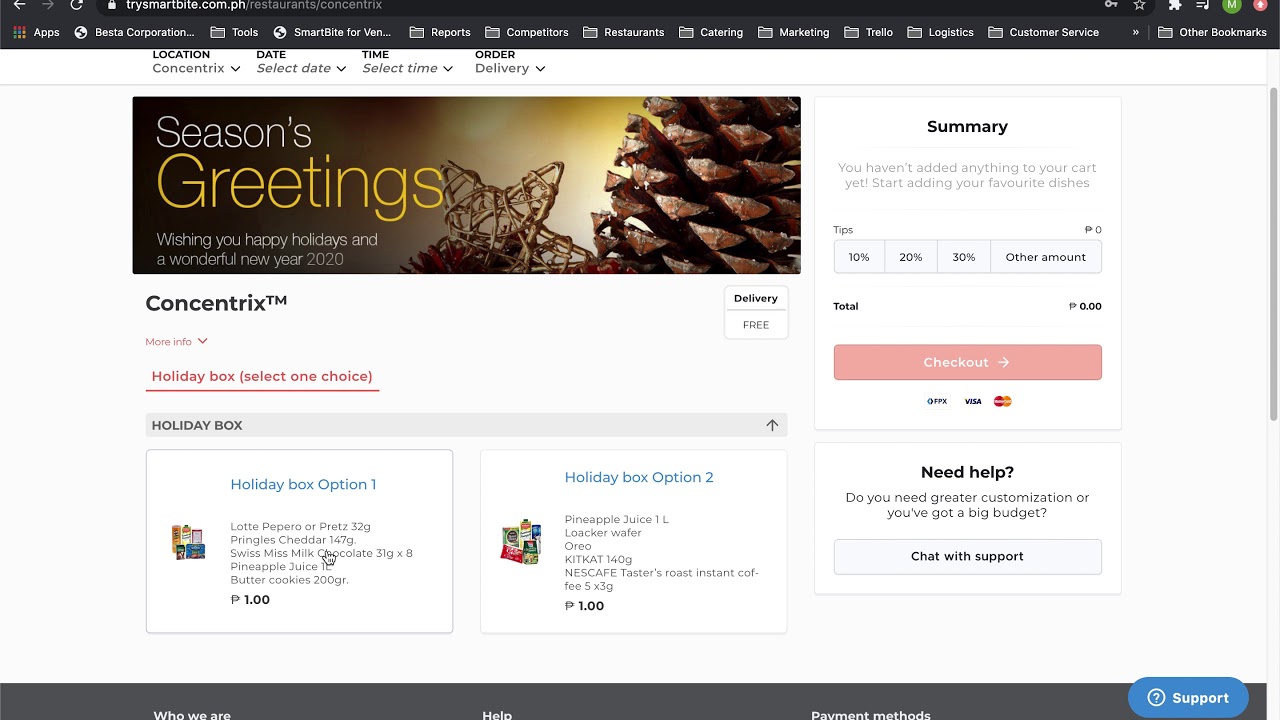Click the Season's Greetings banner
The height and width of the screenshot is (720, 1280).
pyautogui.click(x=466, y=185)
